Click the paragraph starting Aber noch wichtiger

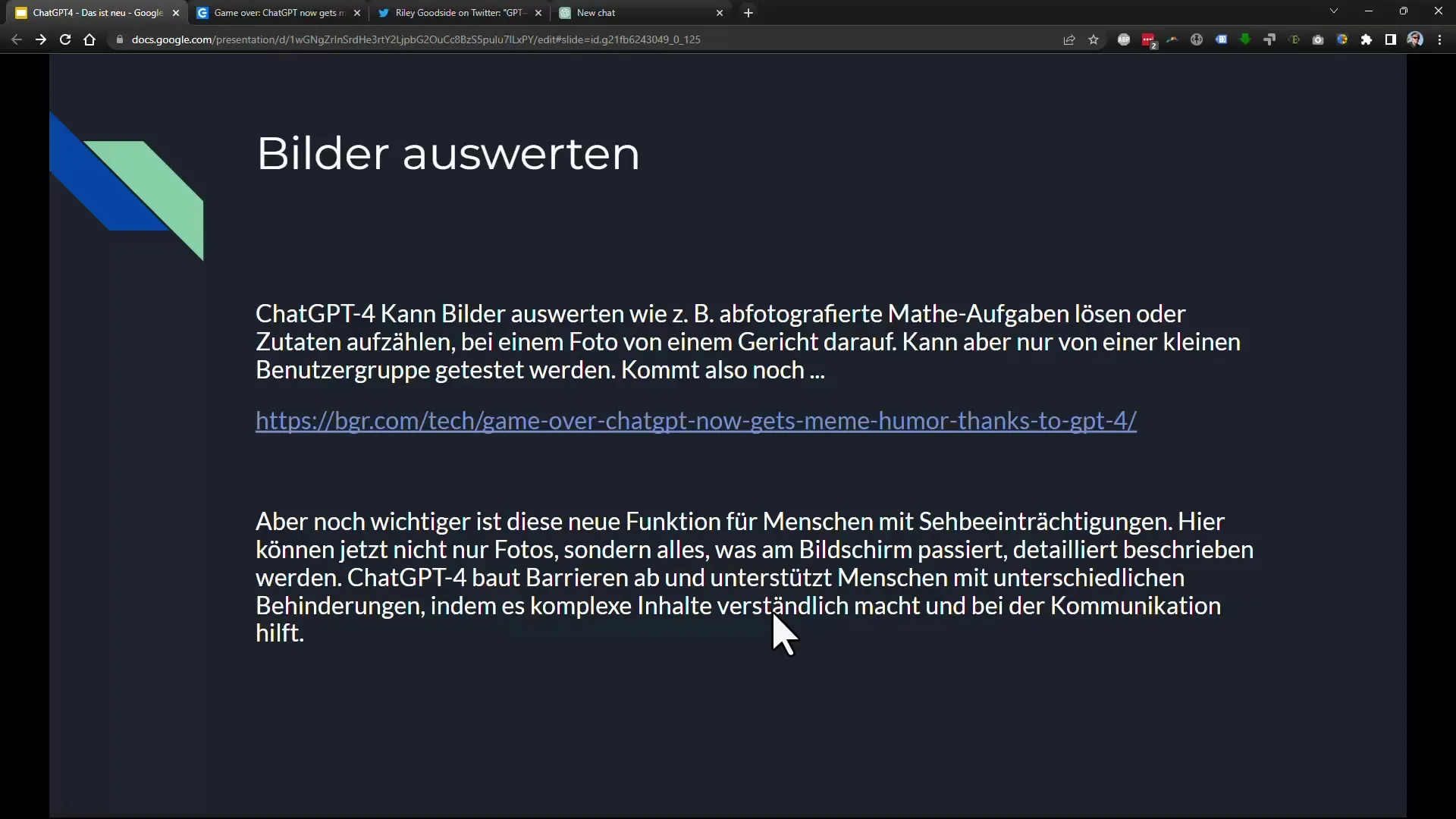point(754,577)
